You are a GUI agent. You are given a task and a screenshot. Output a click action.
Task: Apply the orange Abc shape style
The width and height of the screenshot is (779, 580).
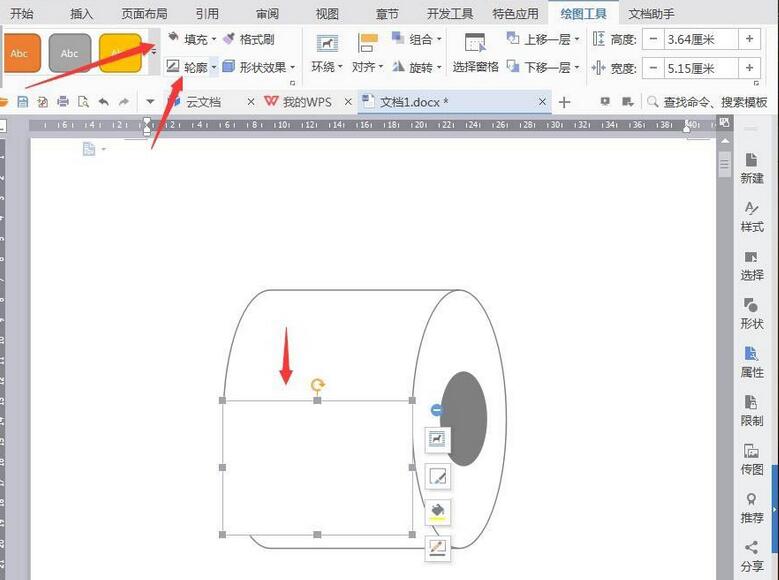click(20, 53)
